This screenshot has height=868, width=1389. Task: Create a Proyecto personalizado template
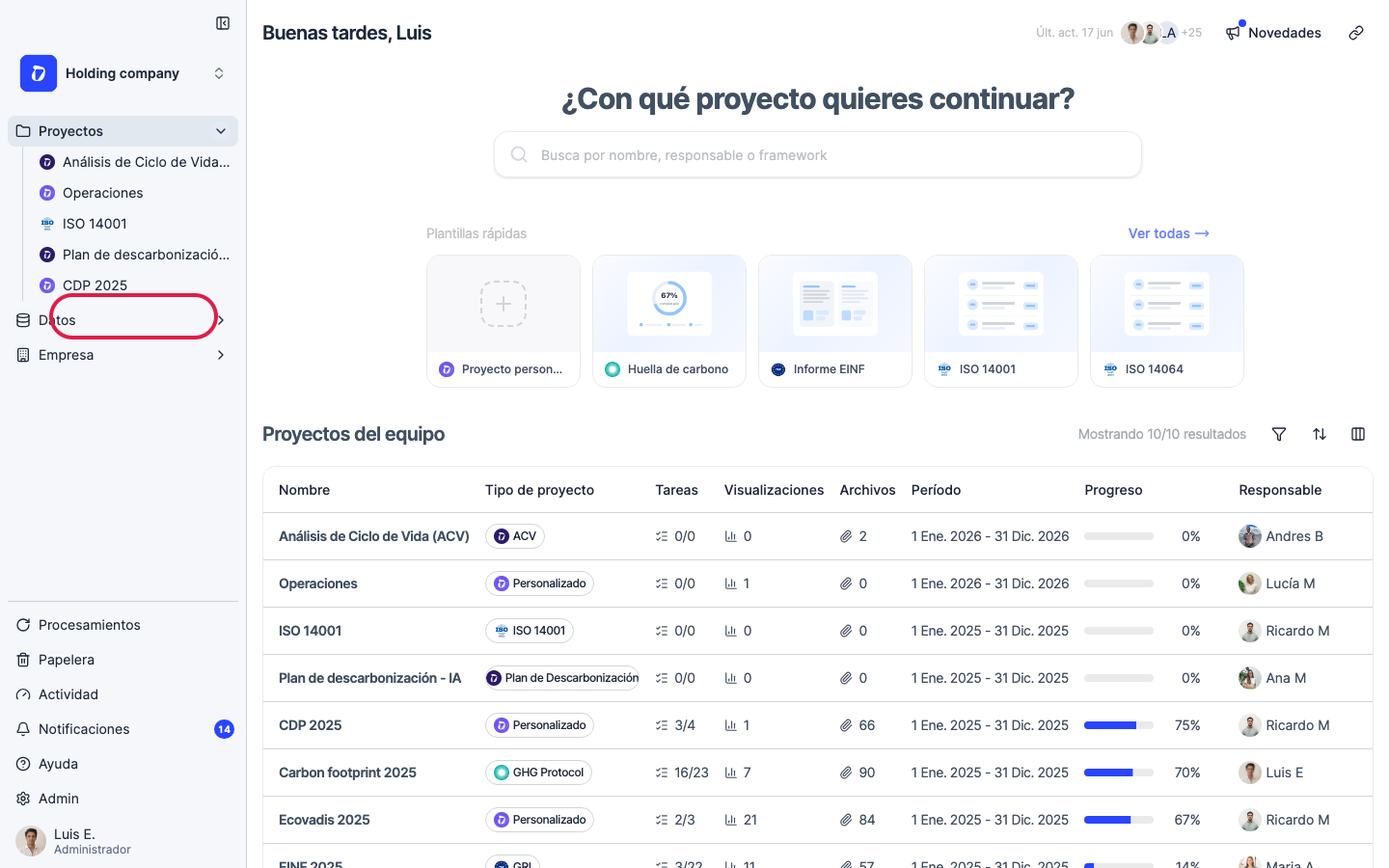pos(504,321)
